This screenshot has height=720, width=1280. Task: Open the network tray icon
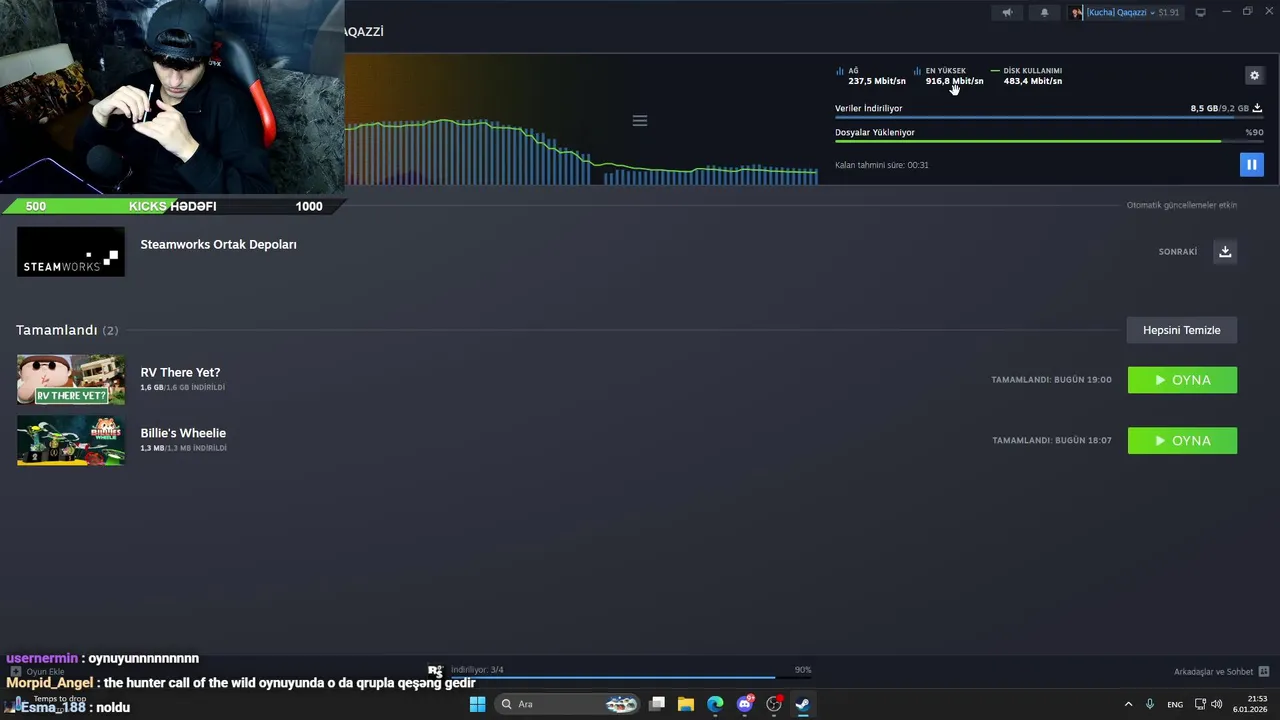tap(1200, 704)
